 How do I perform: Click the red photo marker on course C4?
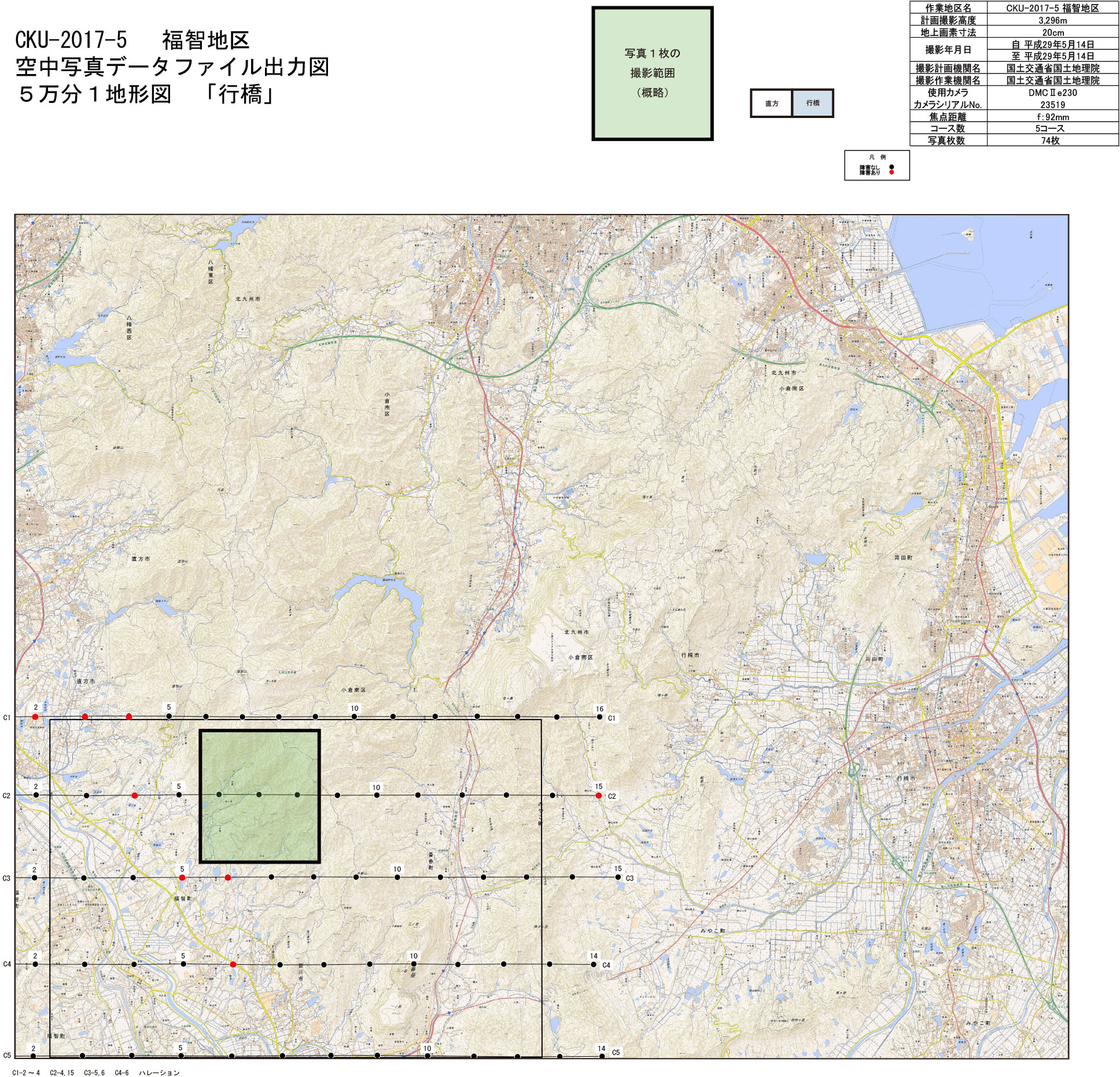[233, 964]
